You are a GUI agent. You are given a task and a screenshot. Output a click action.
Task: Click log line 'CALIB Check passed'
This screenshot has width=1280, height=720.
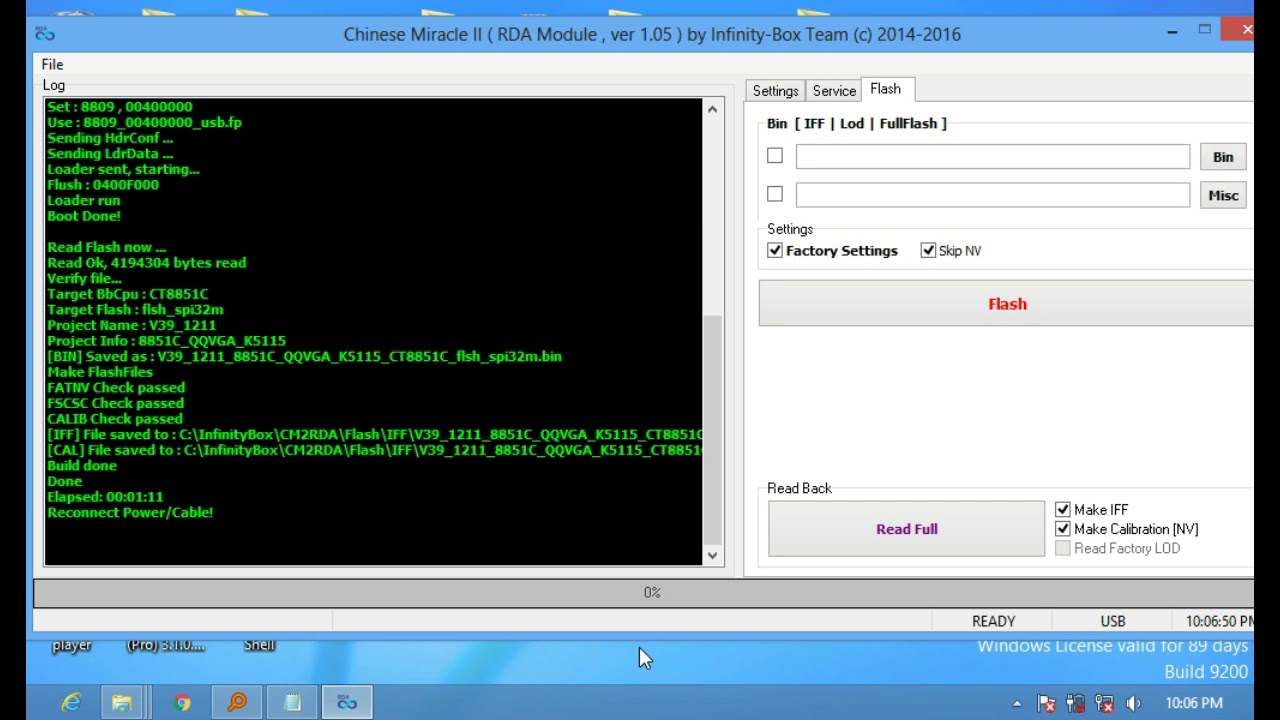point(115,419)
